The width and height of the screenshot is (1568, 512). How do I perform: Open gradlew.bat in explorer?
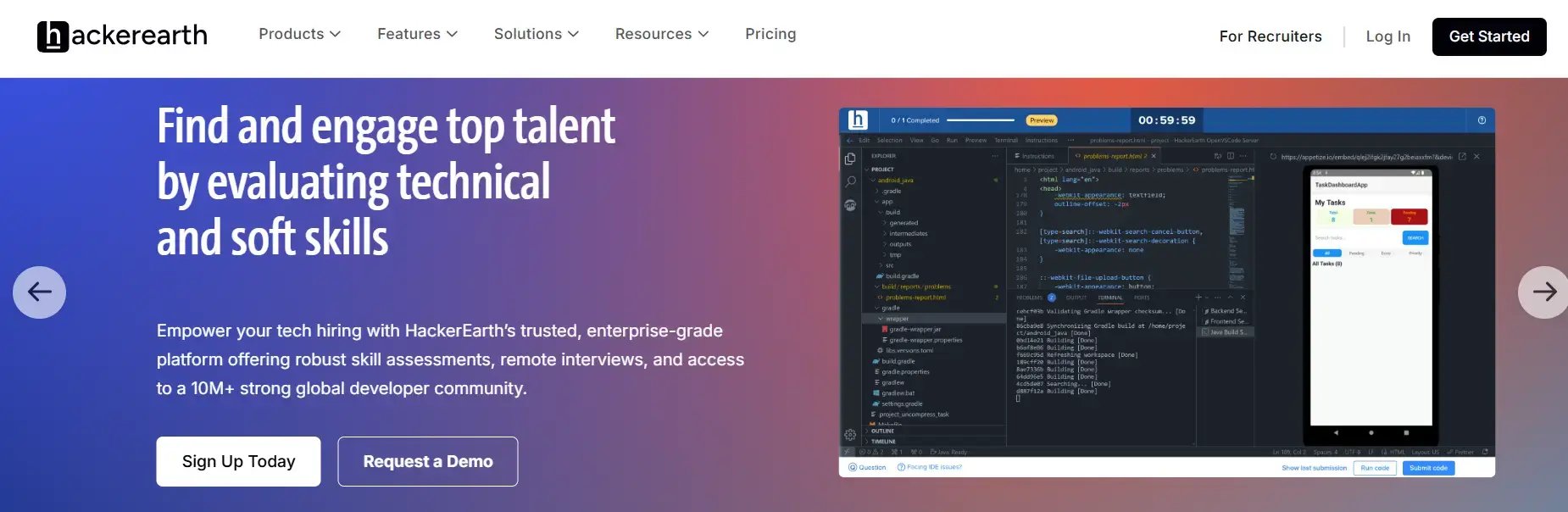click(x=896, y=392)
